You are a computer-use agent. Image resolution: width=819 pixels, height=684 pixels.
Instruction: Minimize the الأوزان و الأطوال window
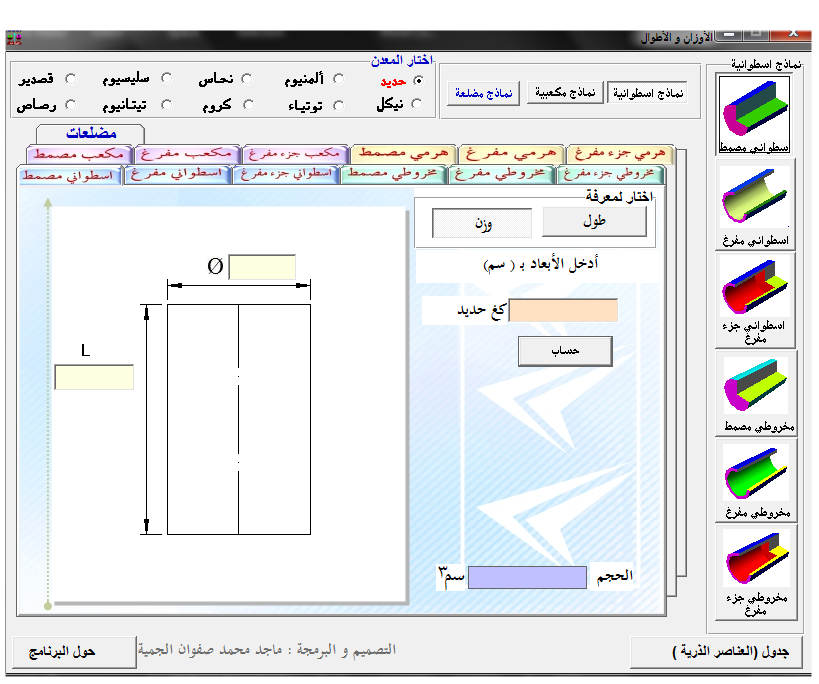(x=731, y=34)
